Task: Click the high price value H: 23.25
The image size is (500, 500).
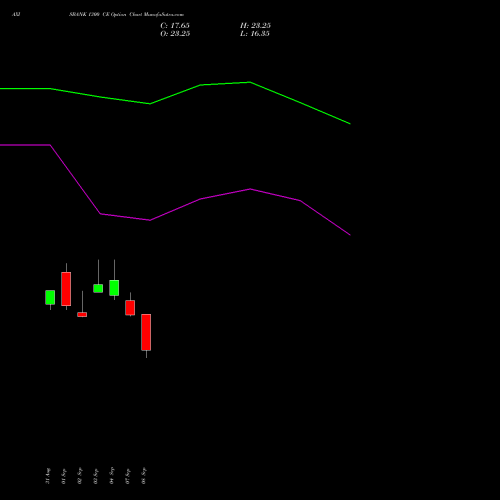Action: (x=255, y=26)
